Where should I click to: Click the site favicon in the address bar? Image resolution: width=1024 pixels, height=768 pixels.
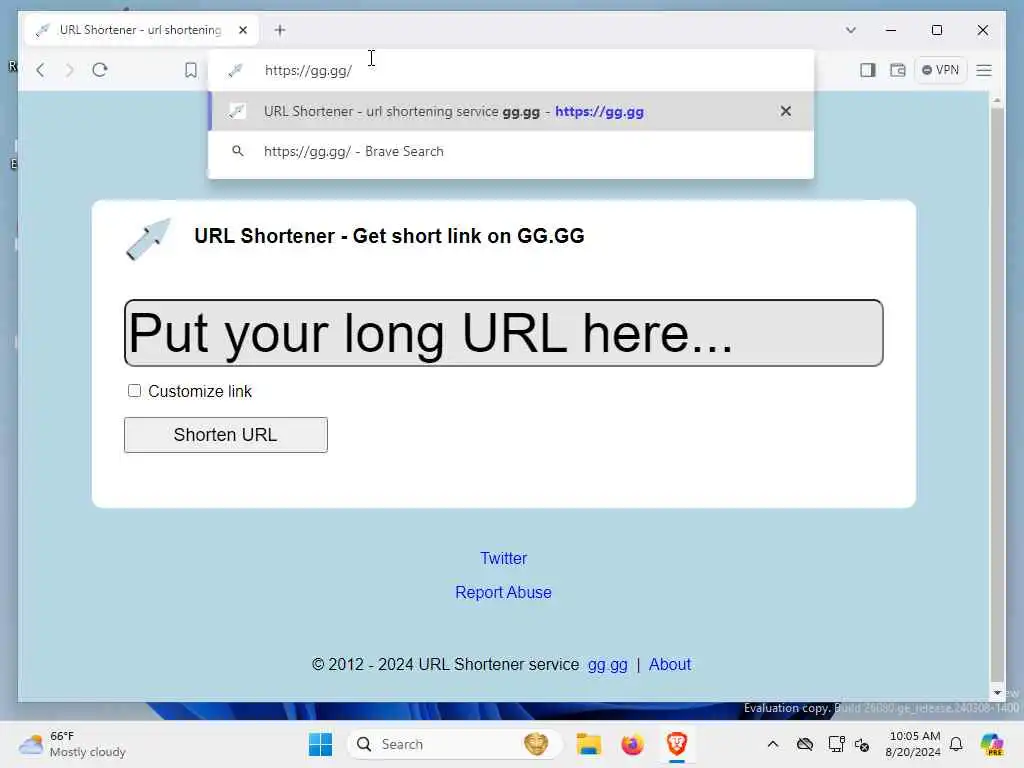coord(236,71)
